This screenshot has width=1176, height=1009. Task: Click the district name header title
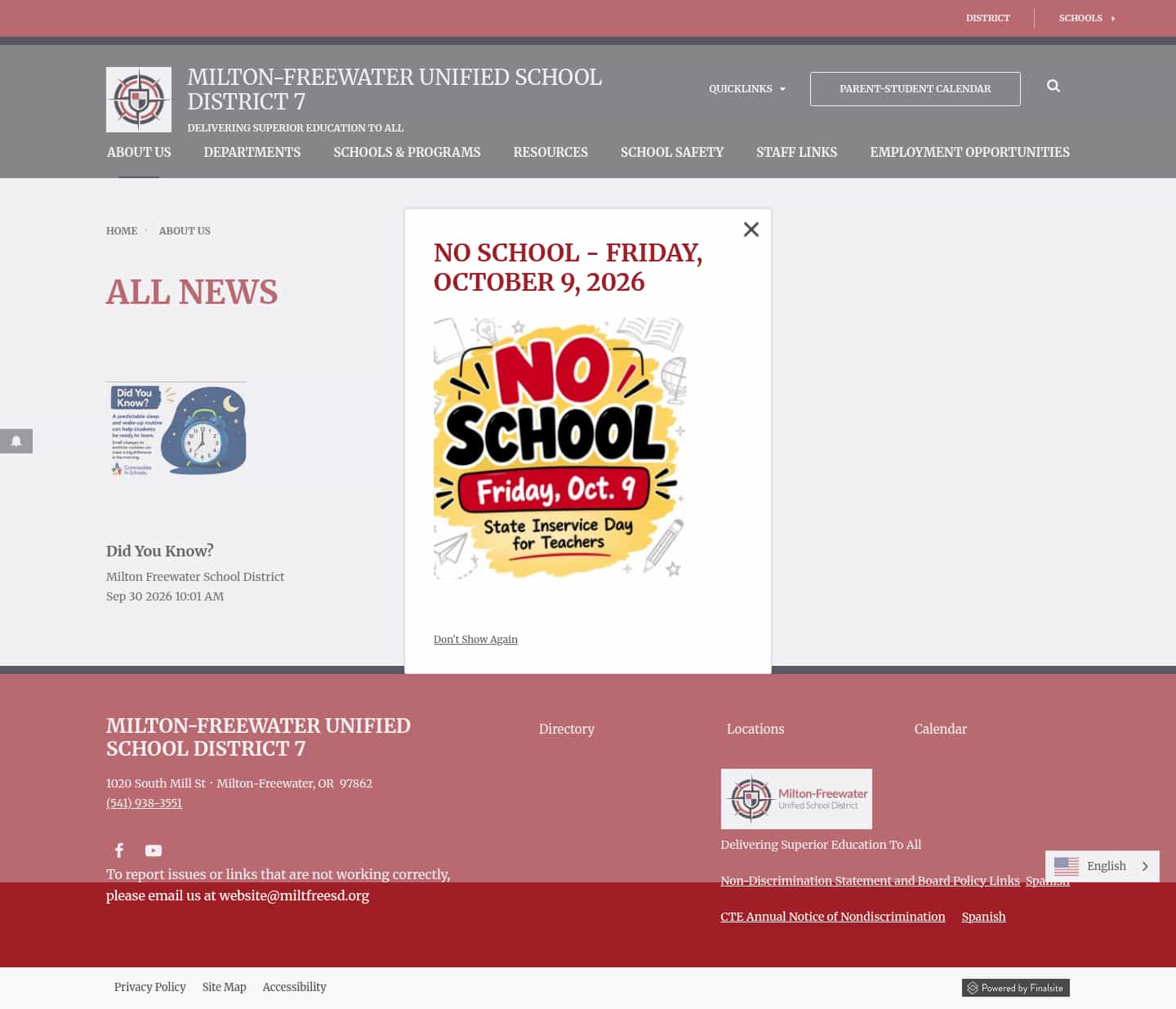click(x=394, y=89)
